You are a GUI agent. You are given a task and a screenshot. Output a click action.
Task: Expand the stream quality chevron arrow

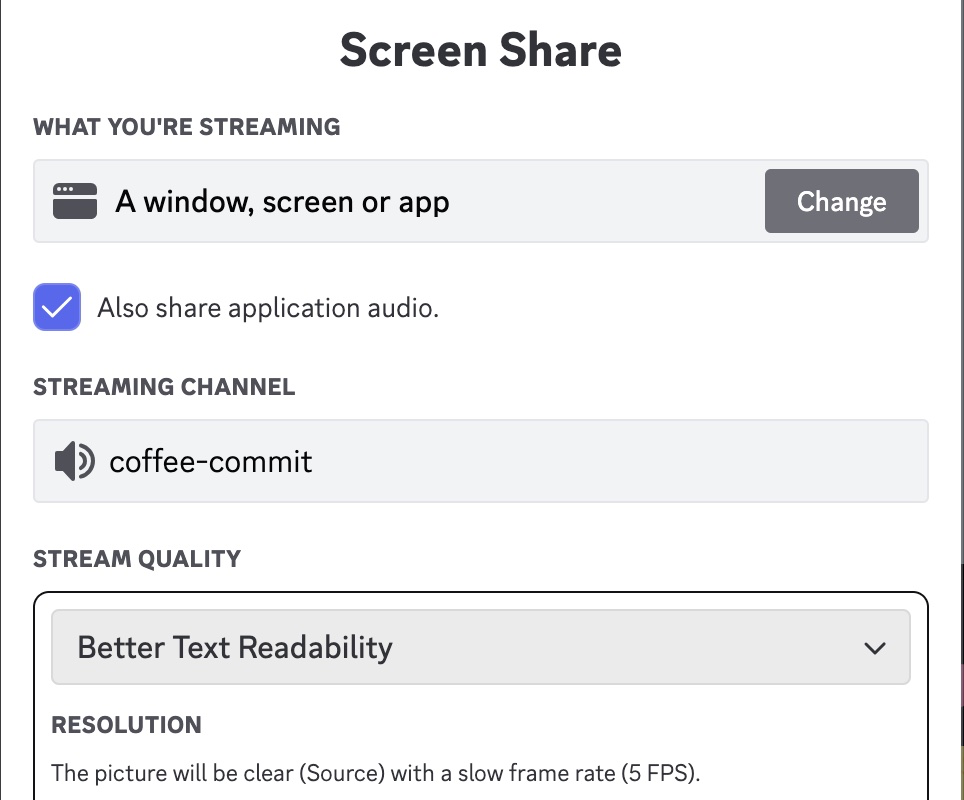[x=874, y=648]
